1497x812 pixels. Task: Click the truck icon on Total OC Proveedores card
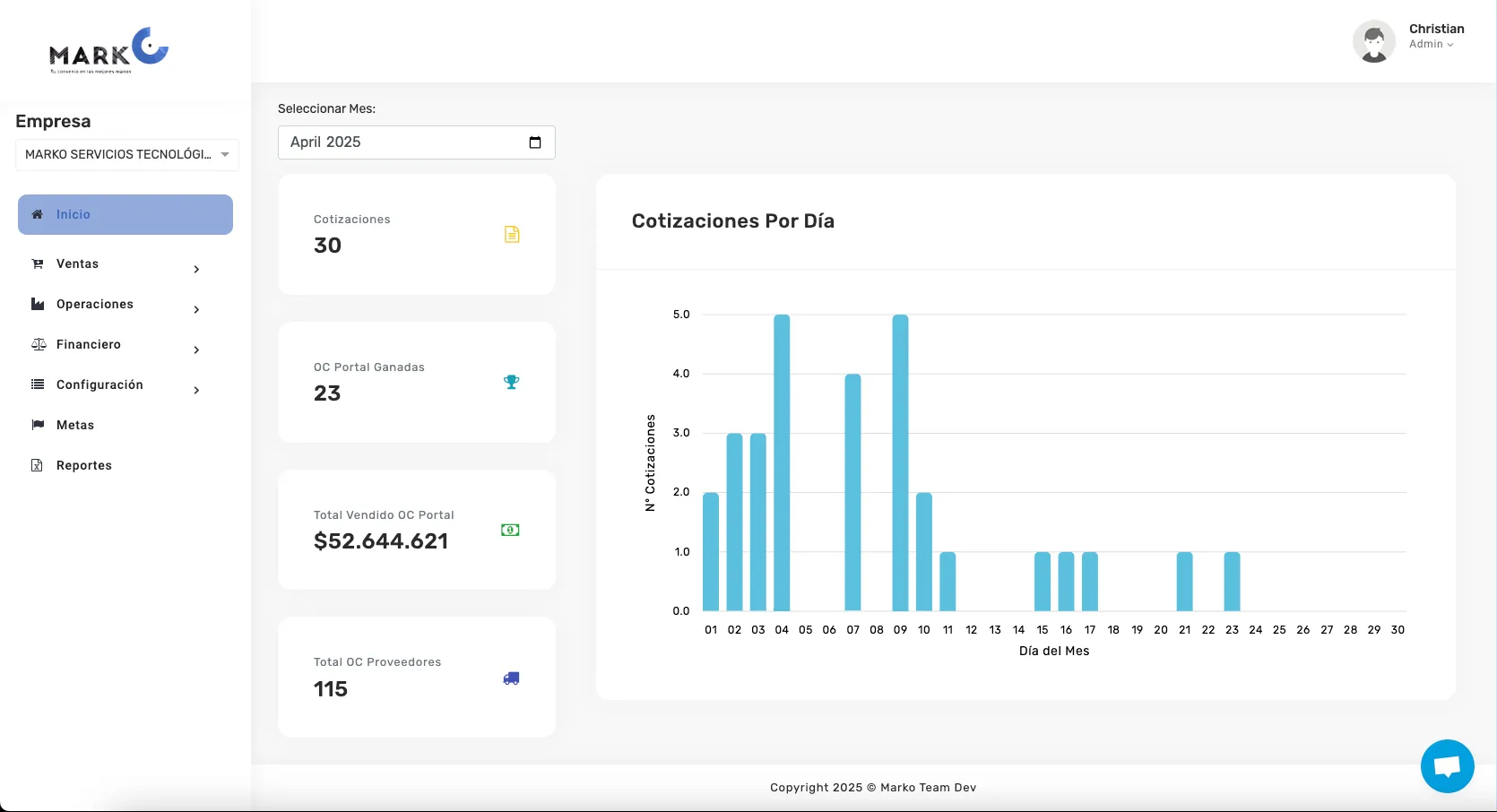(x=511, y=678)
